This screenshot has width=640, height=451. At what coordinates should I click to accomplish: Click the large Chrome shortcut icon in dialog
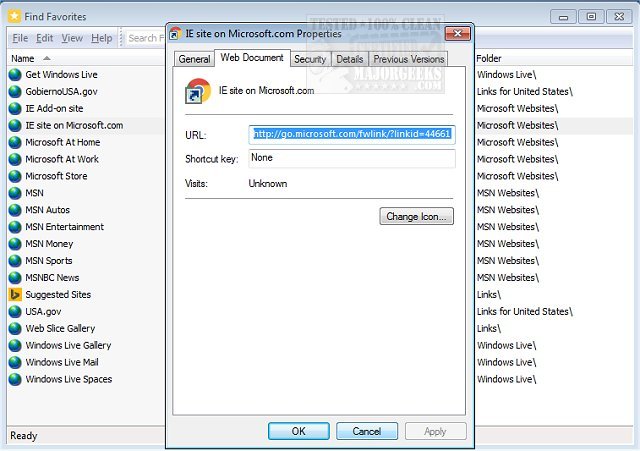pyautogui.click(x=198, y=91)
